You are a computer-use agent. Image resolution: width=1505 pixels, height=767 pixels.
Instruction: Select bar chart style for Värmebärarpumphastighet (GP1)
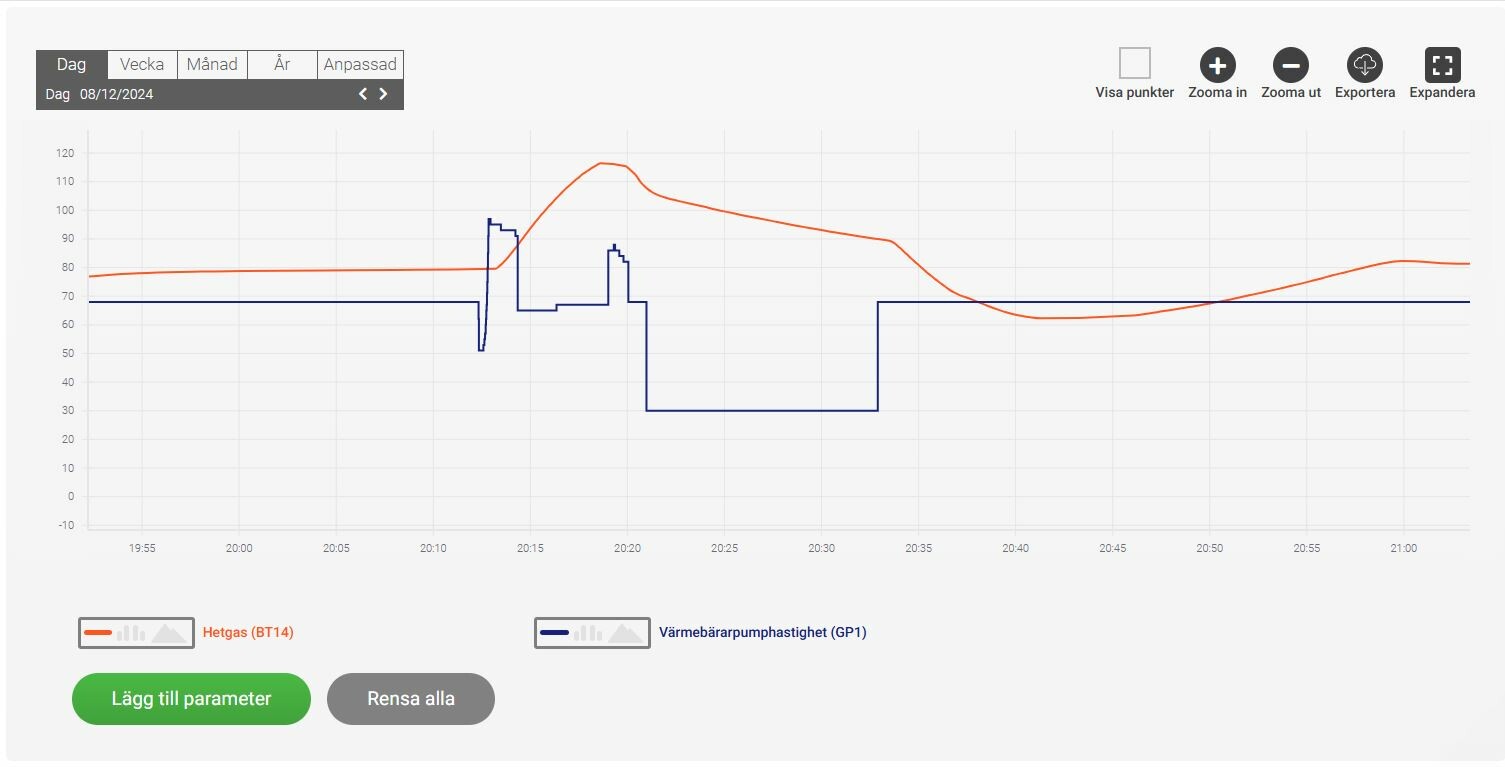tap(587, 633)
